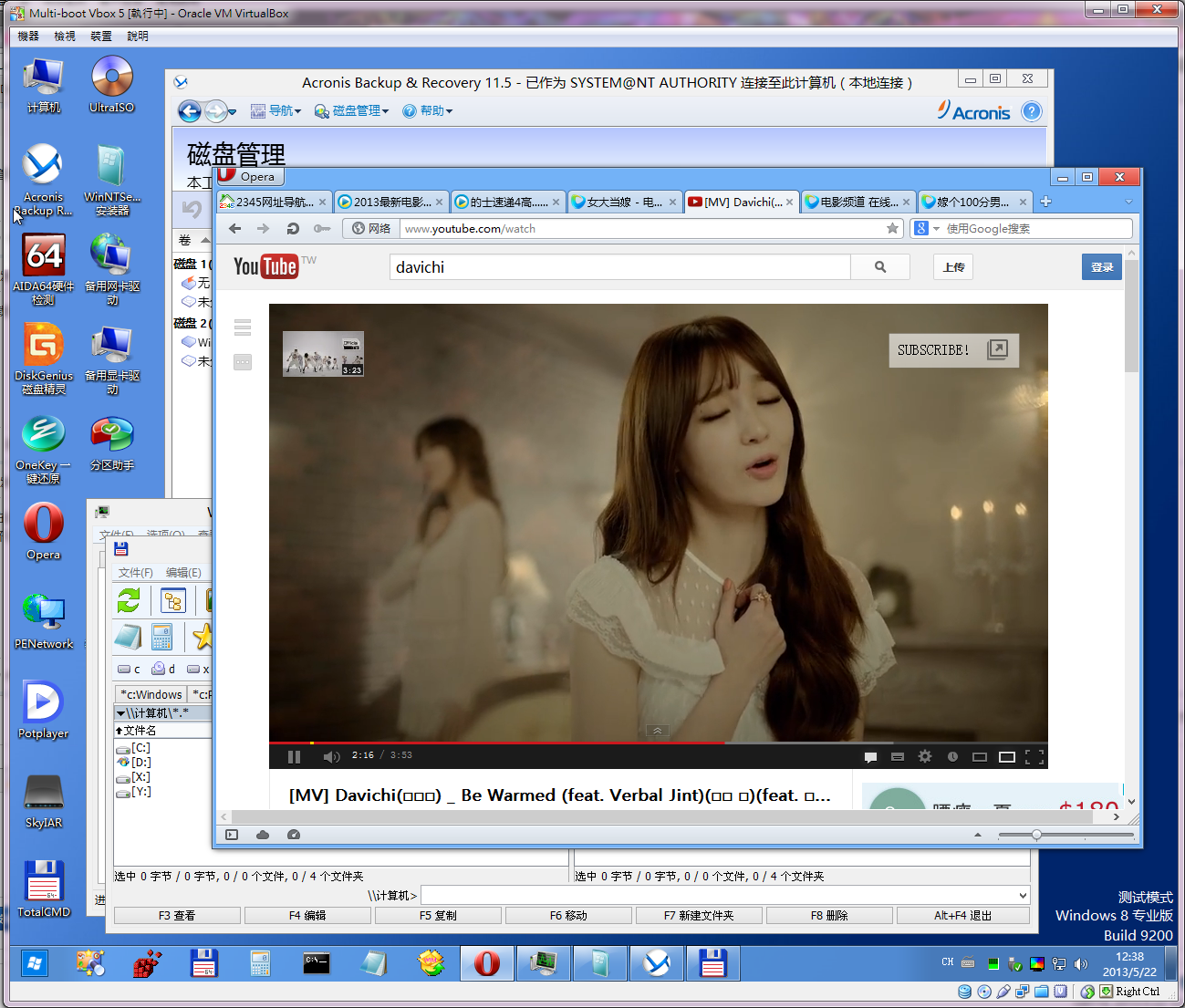Open the video thumbnail overlay 3:23
The image size is (1185, 1008).
coord(323,354)
